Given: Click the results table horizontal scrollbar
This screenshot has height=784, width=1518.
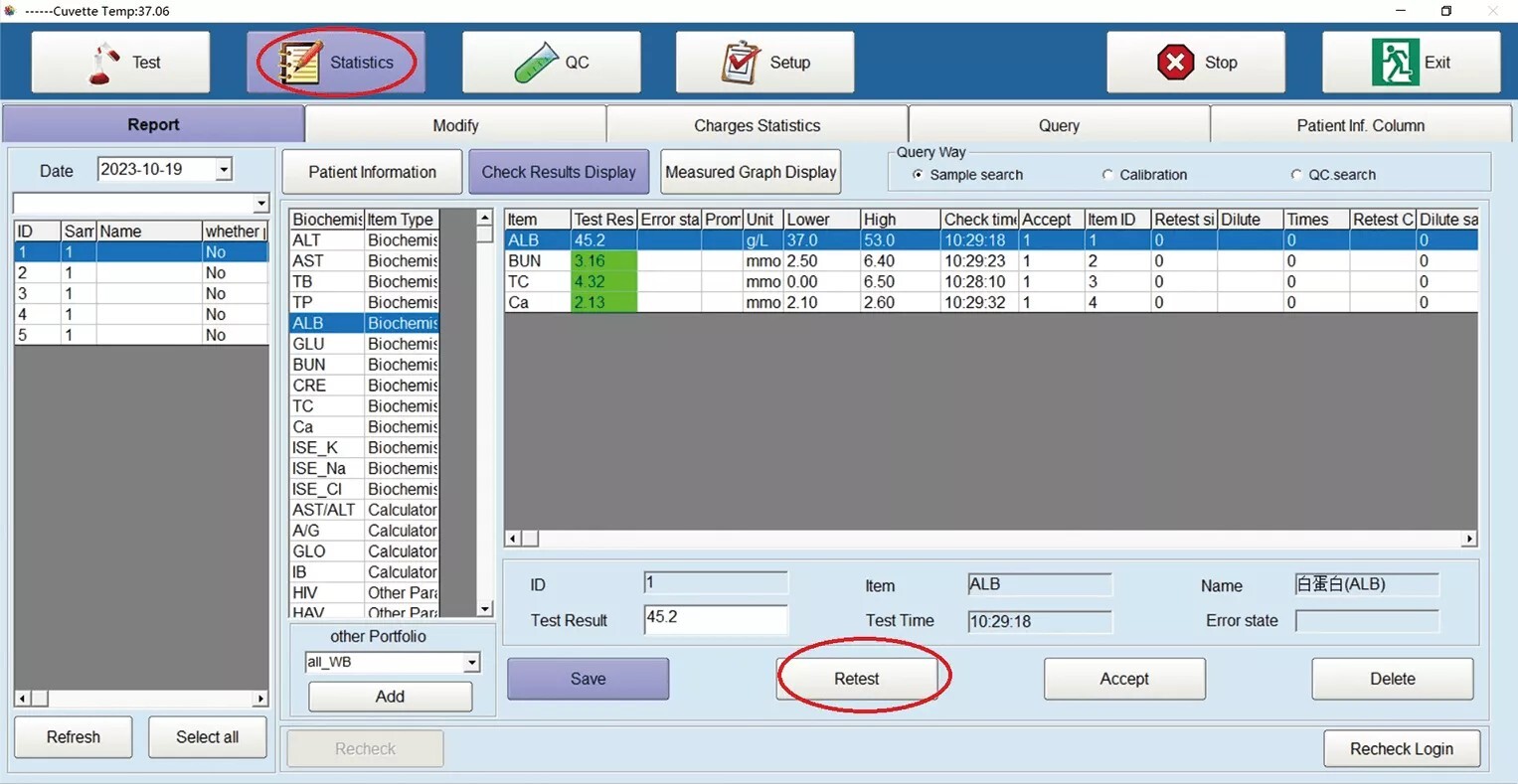Looking at the screenshot, I should (x=991, y=539).
